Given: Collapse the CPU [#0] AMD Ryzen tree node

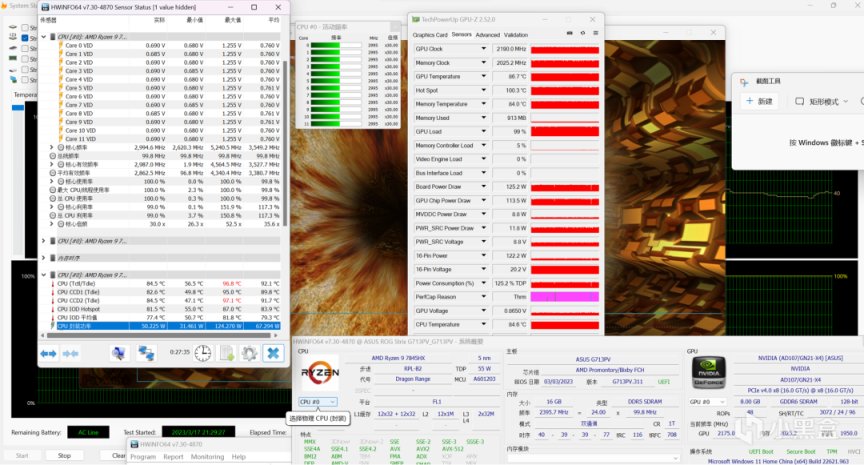Looking at the screenshot, I should click(44, 37).
